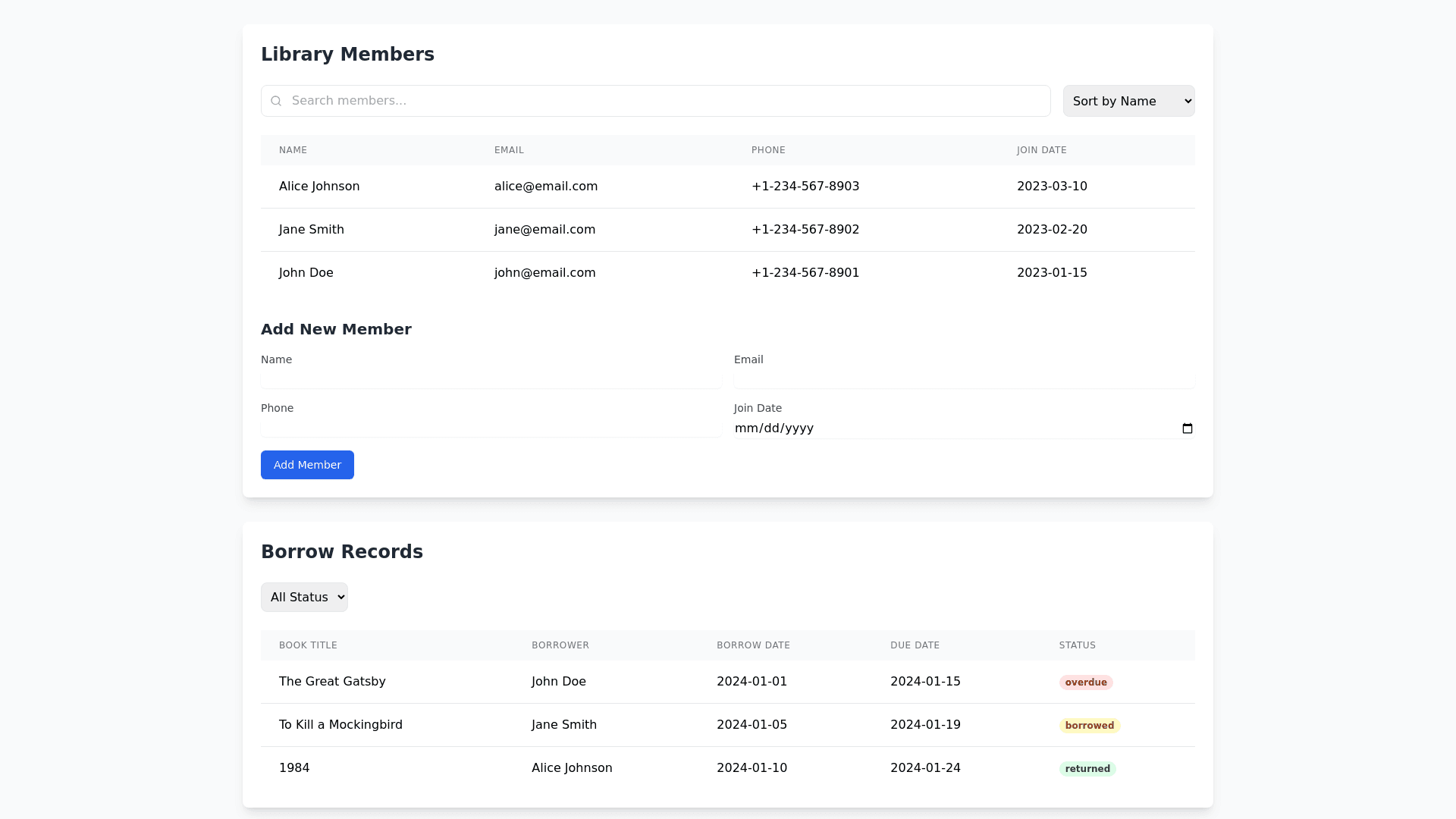Open the Sort by Name dropdown
Screen dimensions: 1456x819
point(1128,101)
